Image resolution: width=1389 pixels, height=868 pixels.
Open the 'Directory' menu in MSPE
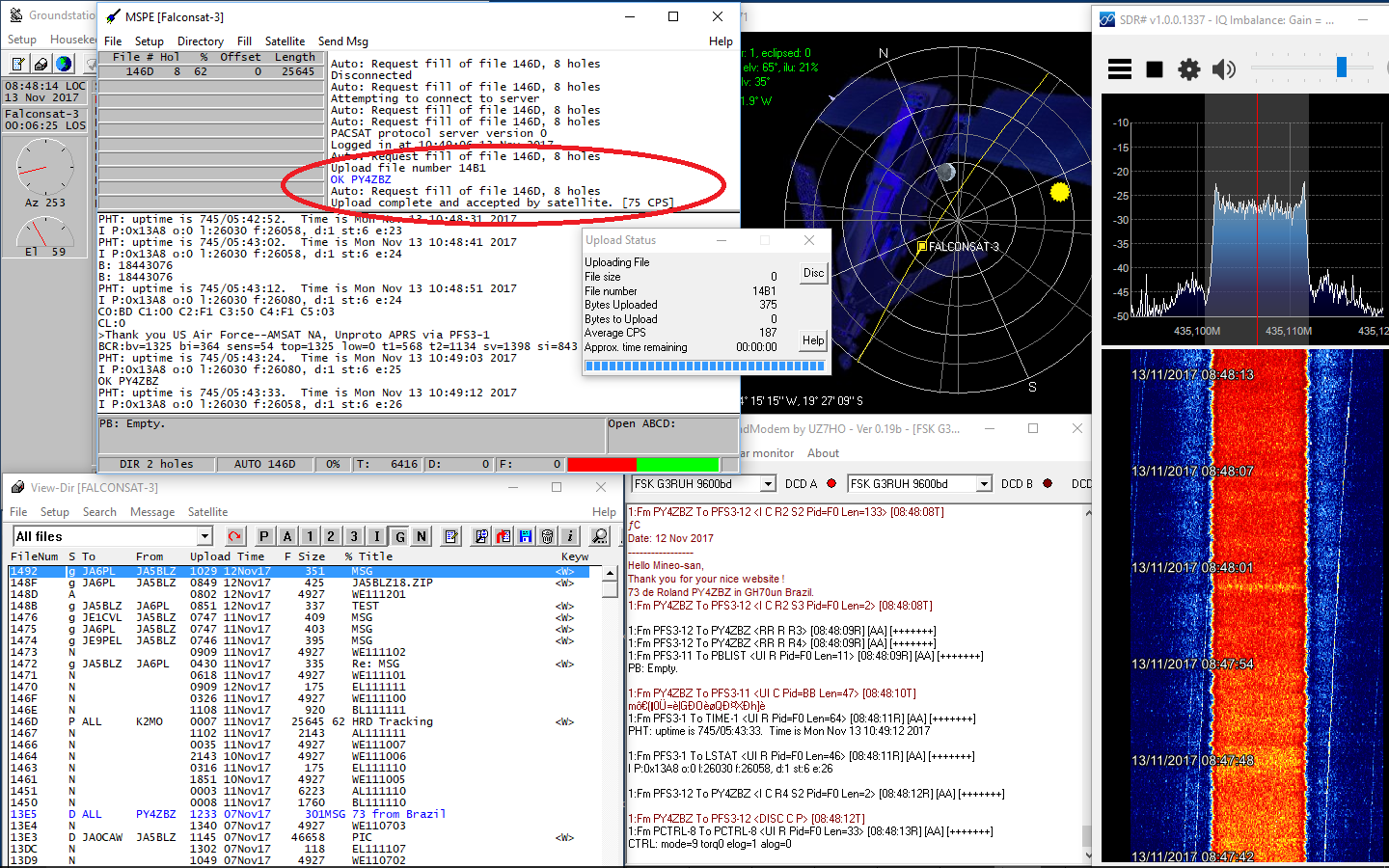click(200, 41)
